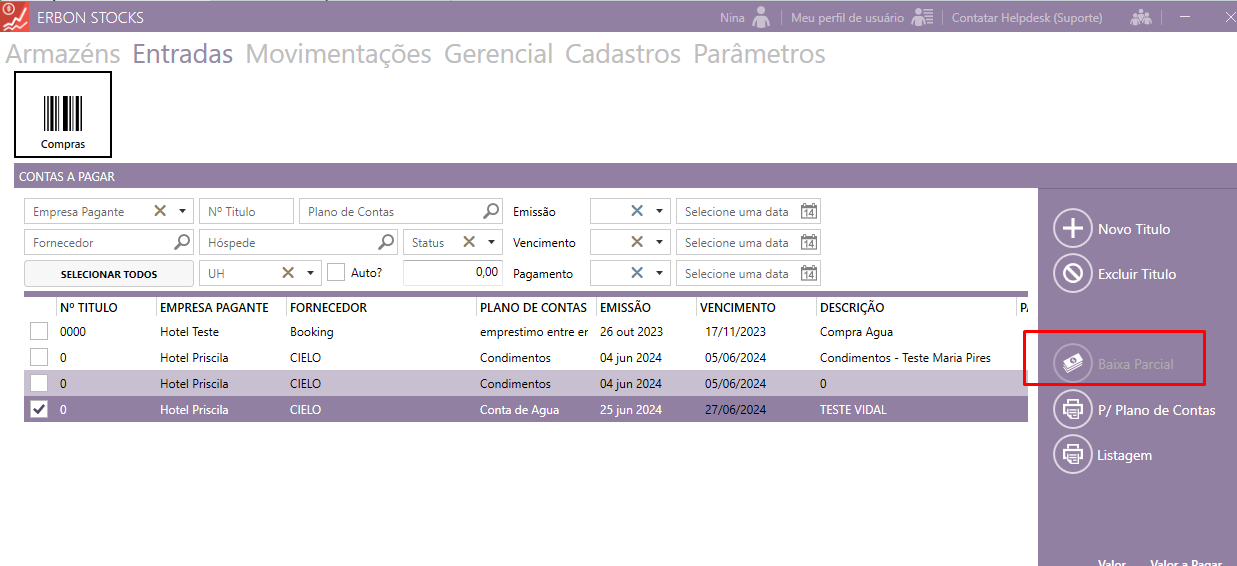1237x566 pixels.
Task: Expand the Status dropdown arrow
Action: [x=491, y=242]
